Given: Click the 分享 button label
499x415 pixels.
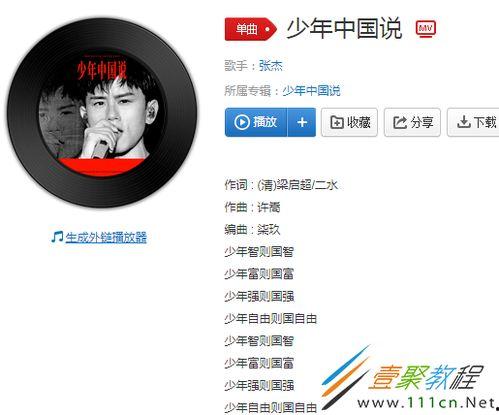Looking at the screenshot, I should click(422, 122).
